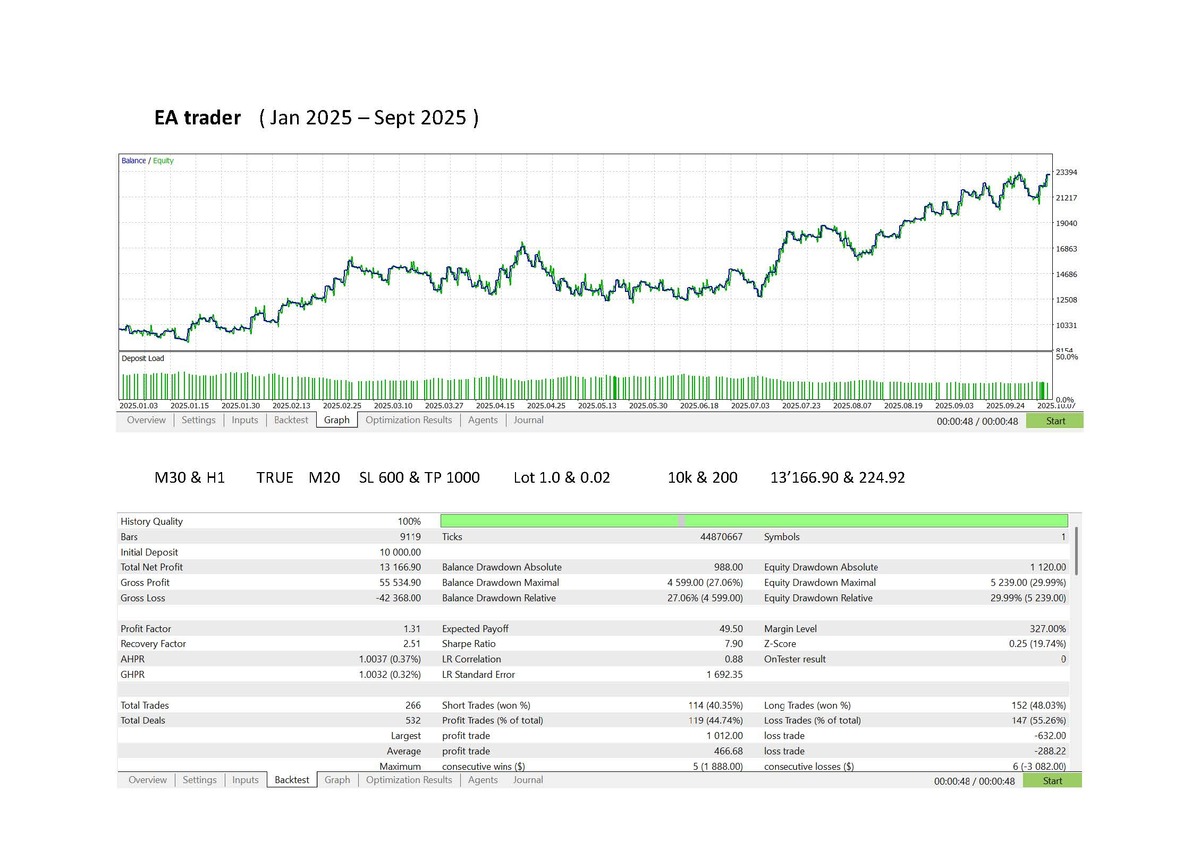This screenshot has width=1200, height=849.
Task: Open Overview tab below the backtest report
Action: pyautogui.click(x=147, y=780)
